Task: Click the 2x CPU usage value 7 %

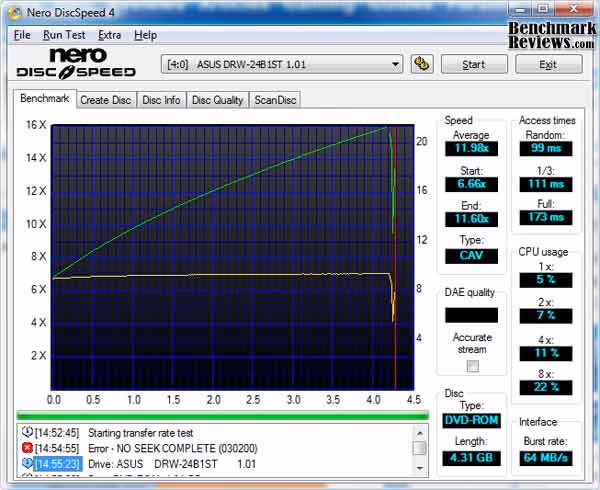Action: pos(546,316)
